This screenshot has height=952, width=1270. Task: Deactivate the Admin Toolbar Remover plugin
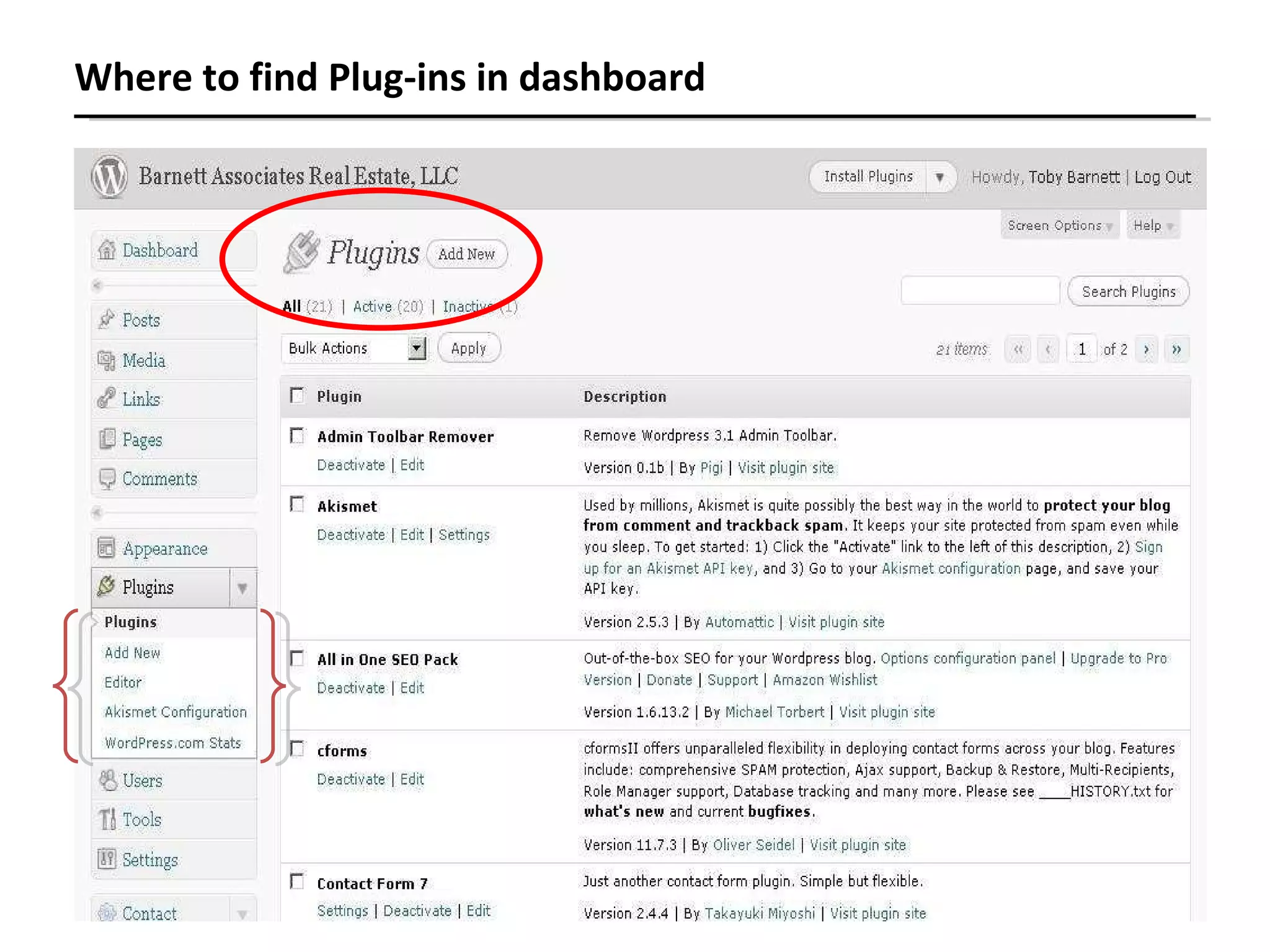click(x=351, y=465)
